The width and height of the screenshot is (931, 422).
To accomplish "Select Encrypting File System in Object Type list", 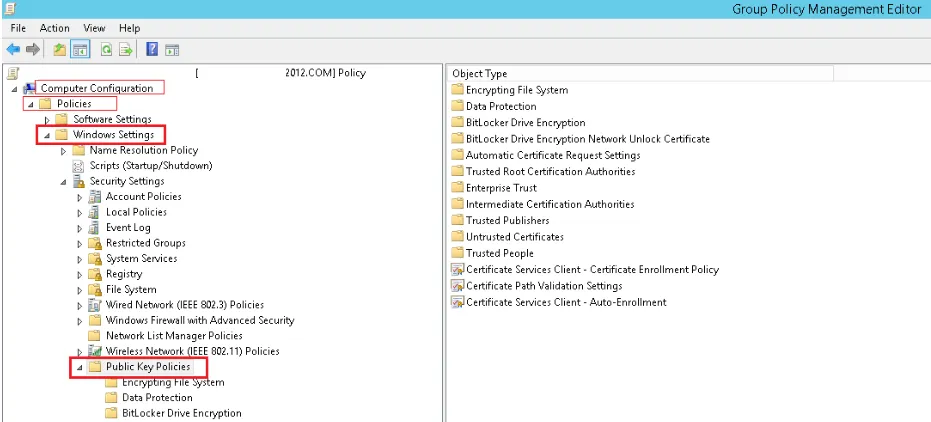I will pos(517,90).
